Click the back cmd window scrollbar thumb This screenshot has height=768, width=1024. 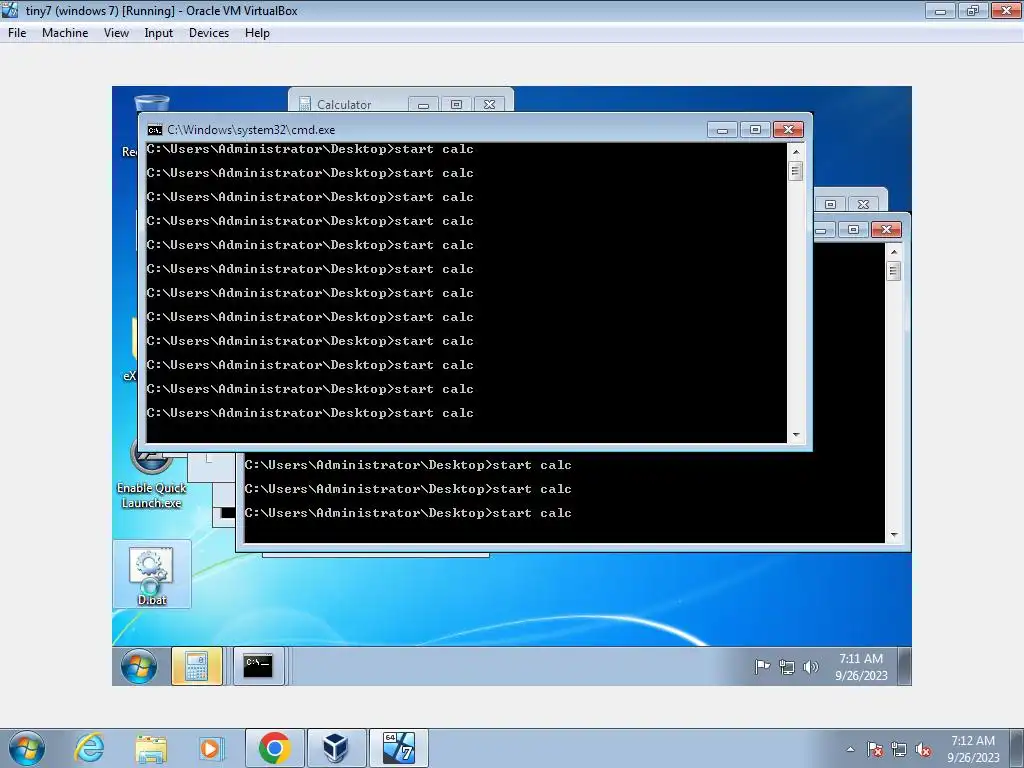click(894, 270)
